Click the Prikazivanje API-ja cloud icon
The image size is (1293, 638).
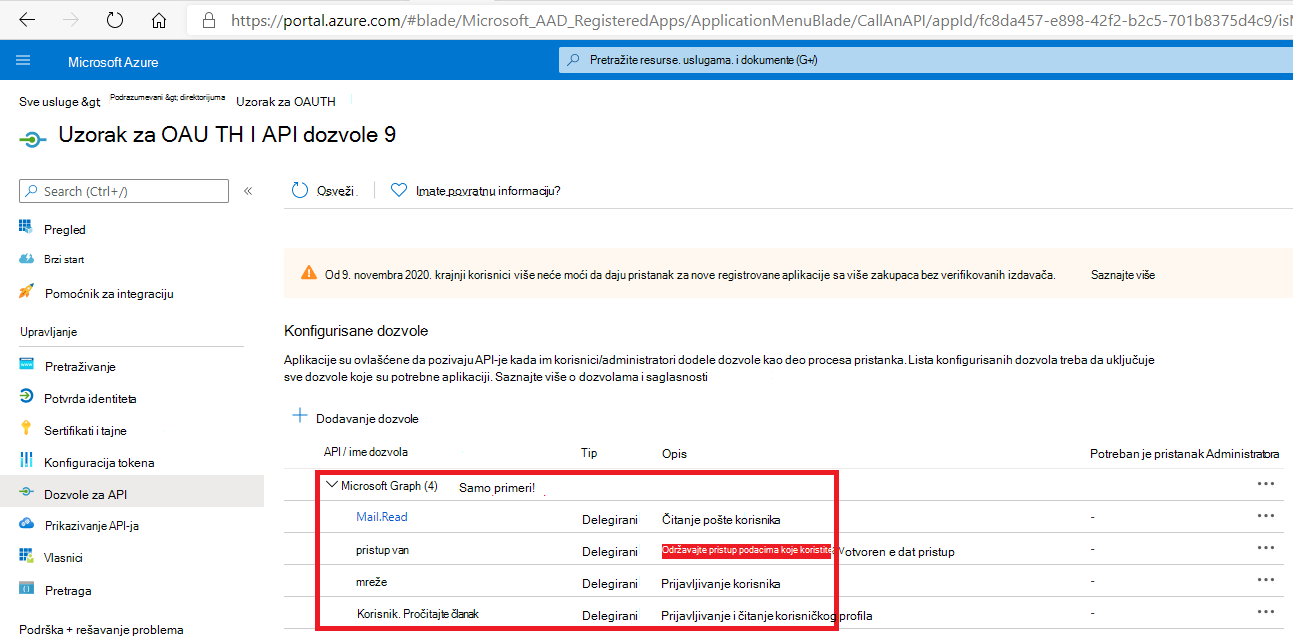point(27,525)
